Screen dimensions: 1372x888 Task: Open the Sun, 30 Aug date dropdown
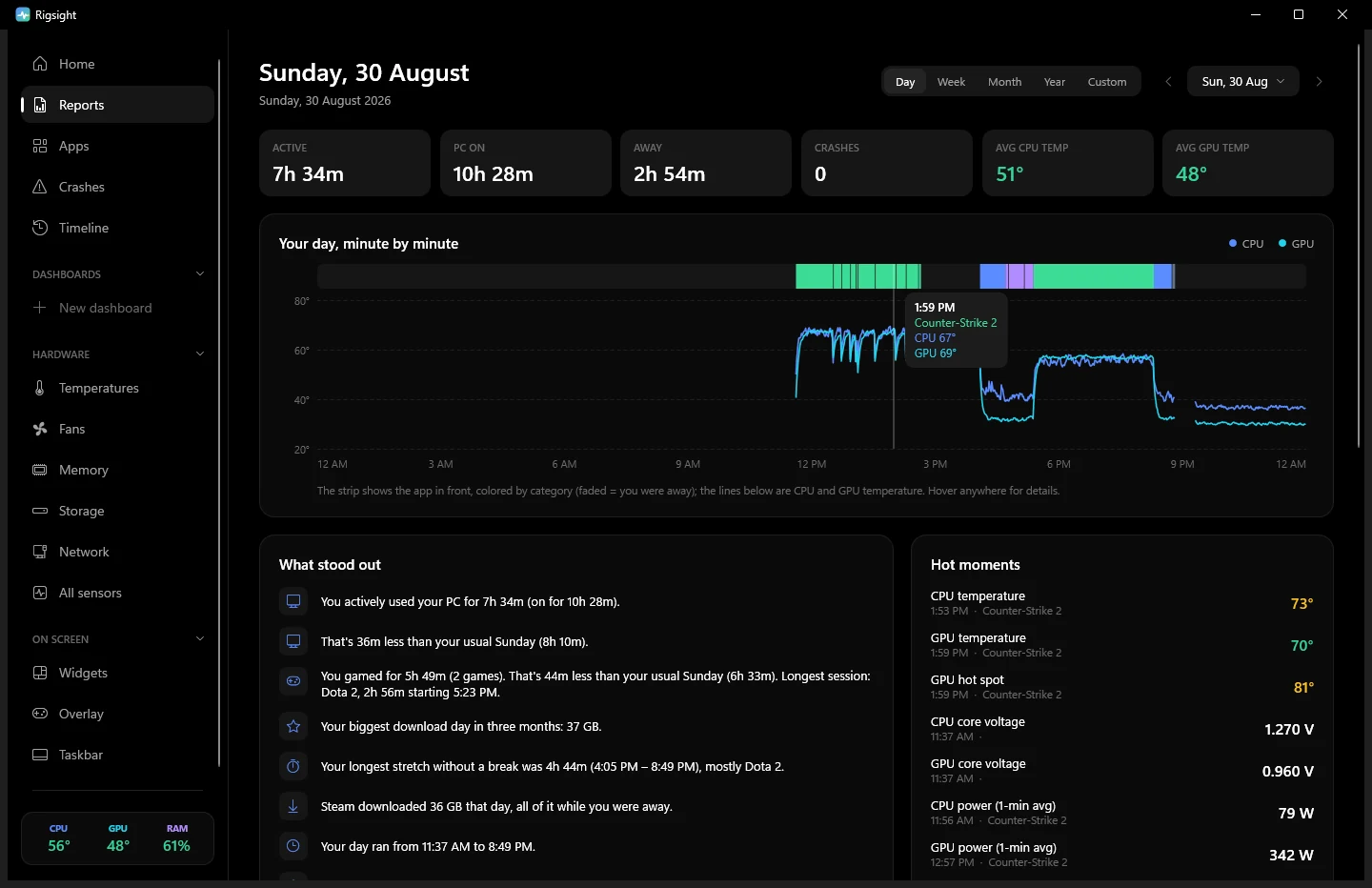coord(1243,82)
